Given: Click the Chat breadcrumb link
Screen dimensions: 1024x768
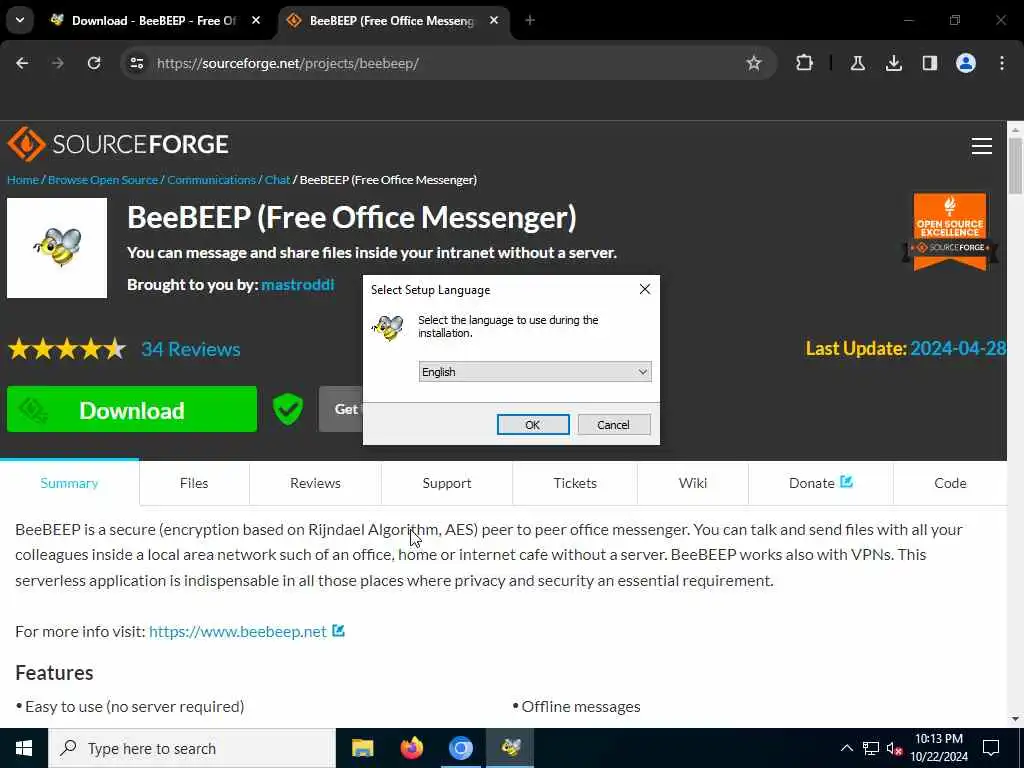Looking at the screenshot, I should click(x=278, y=180).
